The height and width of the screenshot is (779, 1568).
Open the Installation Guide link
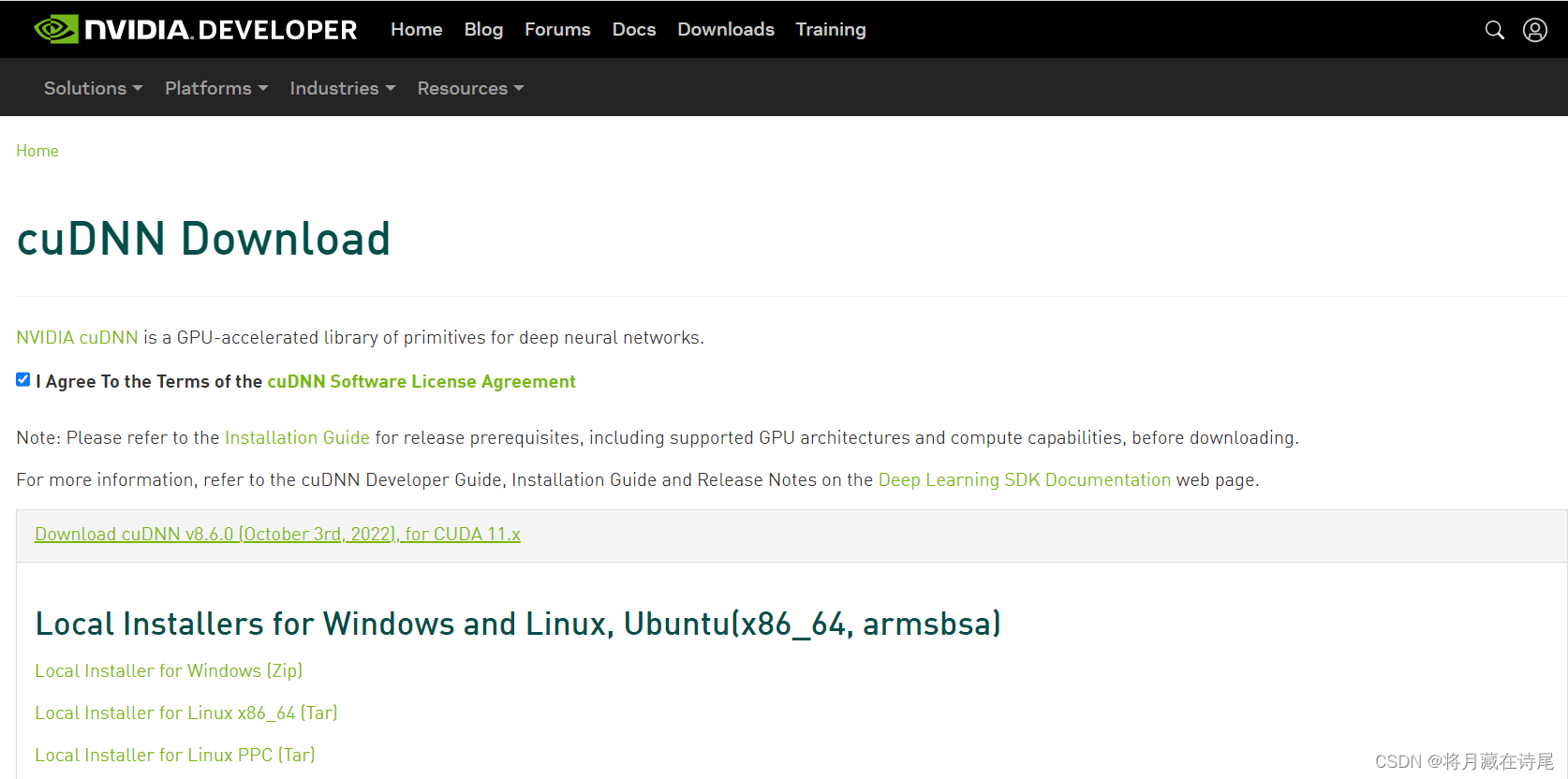coord(297,437)
